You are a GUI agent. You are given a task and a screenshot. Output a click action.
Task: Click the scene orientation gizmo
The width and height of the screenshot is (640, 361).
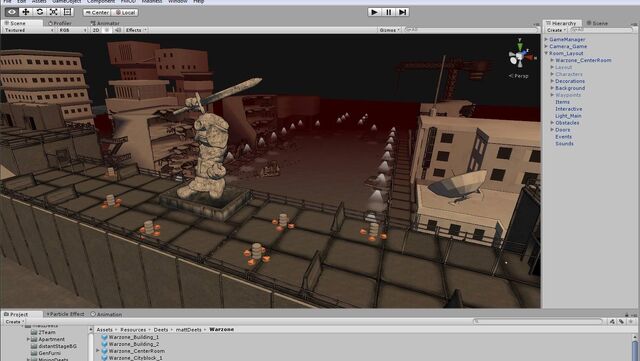click(x=520, y=56)
